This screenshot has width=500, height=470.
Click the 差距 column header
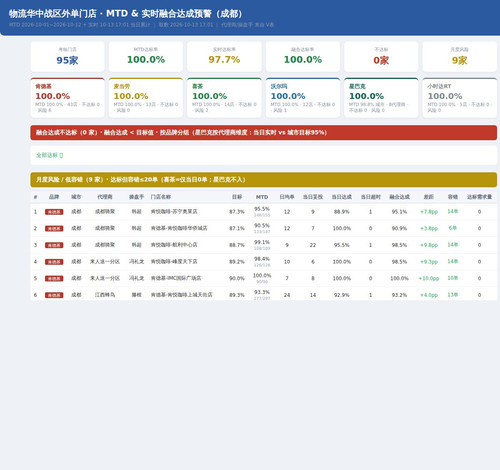pos(429,197)
